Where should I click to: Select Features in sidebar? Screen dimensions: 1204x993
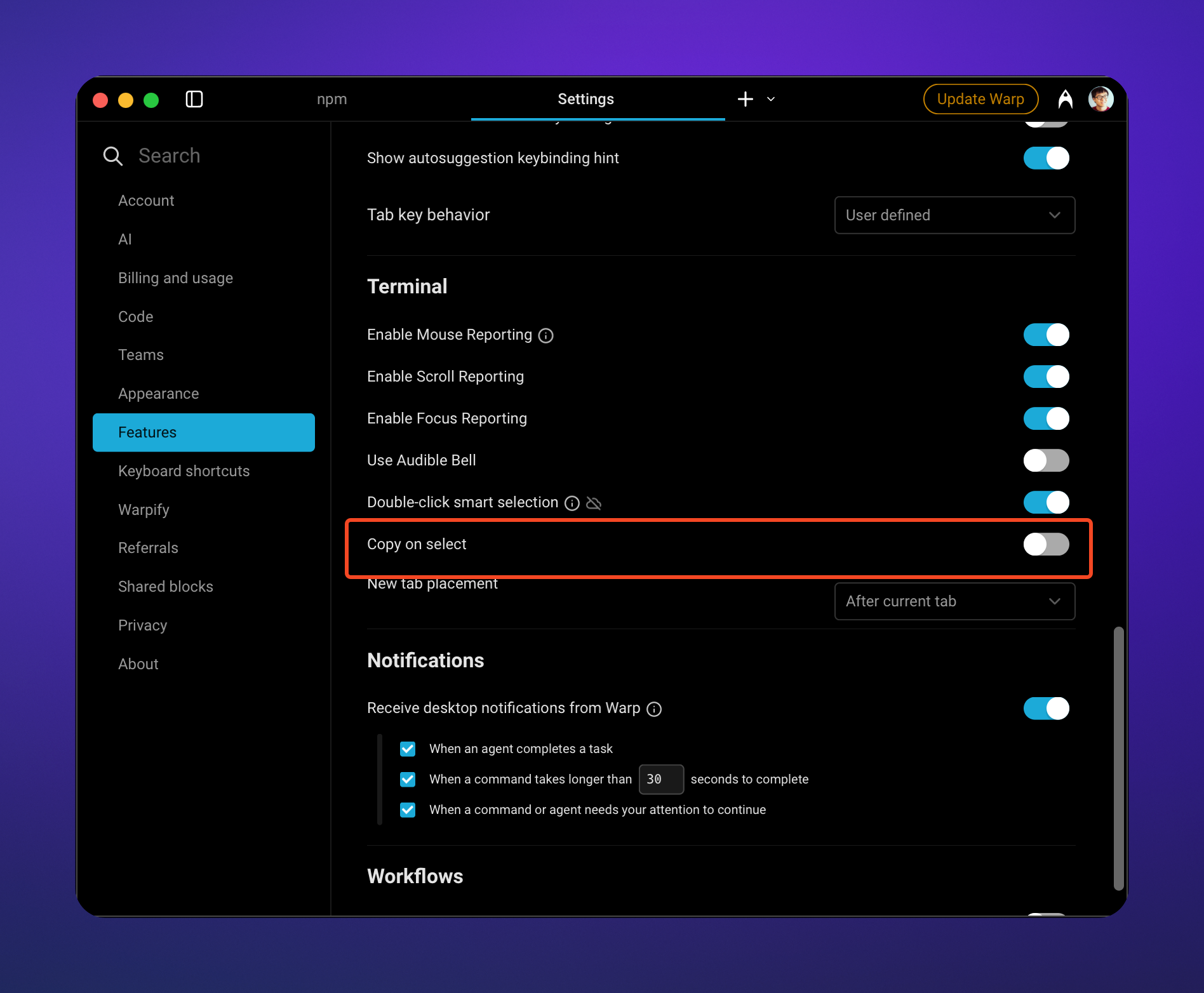[204, 432]
